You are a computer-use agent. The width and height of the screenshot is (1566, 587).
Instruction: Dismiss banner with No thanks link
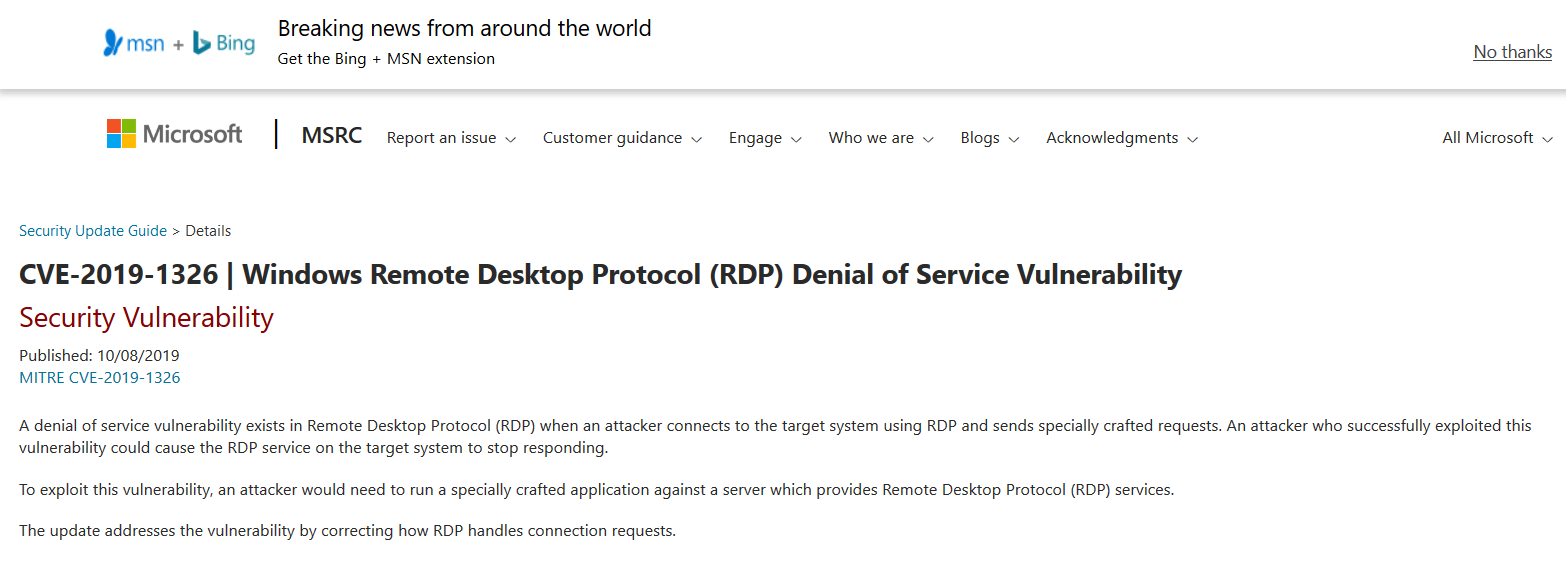point(1512,52)
